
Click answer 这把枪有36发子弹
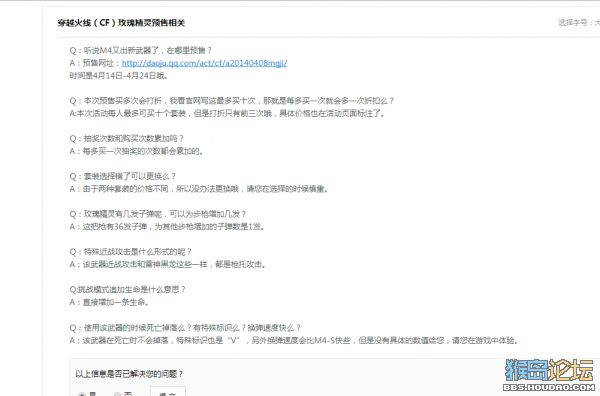pyautogui.click(x=167, y=227)
